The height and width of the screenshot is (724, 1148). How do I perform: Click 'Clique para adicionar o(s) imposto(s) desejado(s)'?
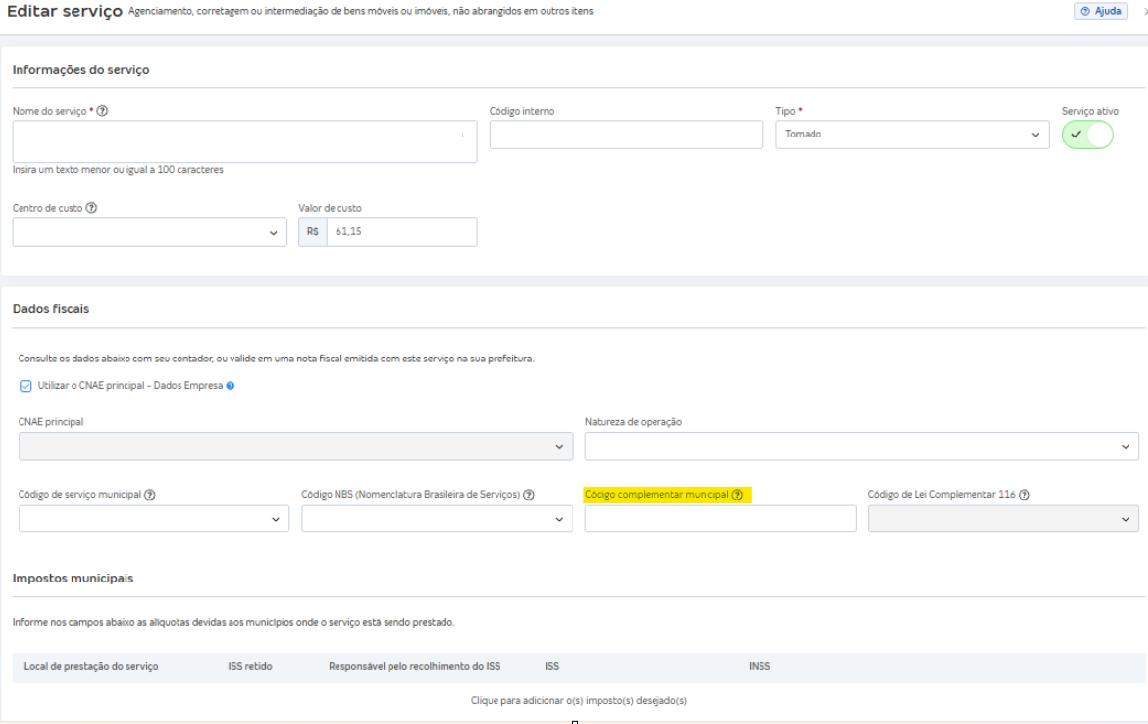click(x=578, y=701)
